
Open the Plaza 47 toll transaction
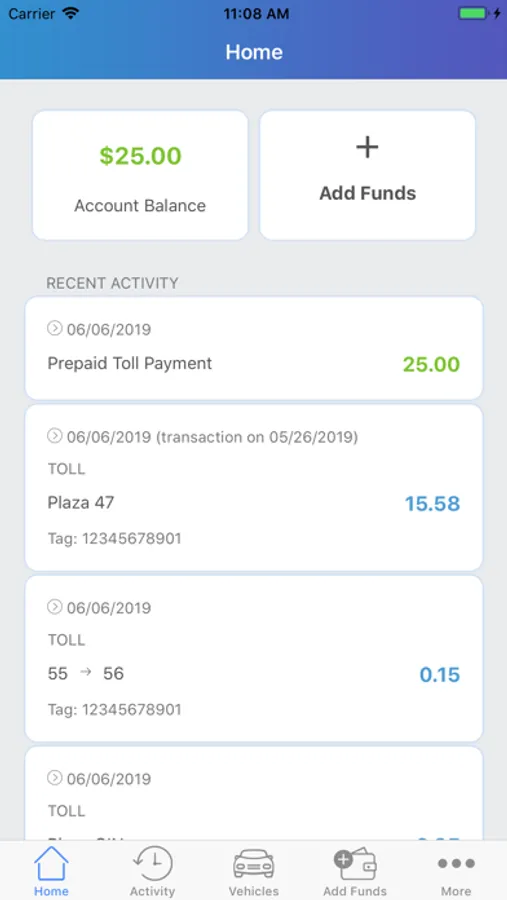[254, 487]
